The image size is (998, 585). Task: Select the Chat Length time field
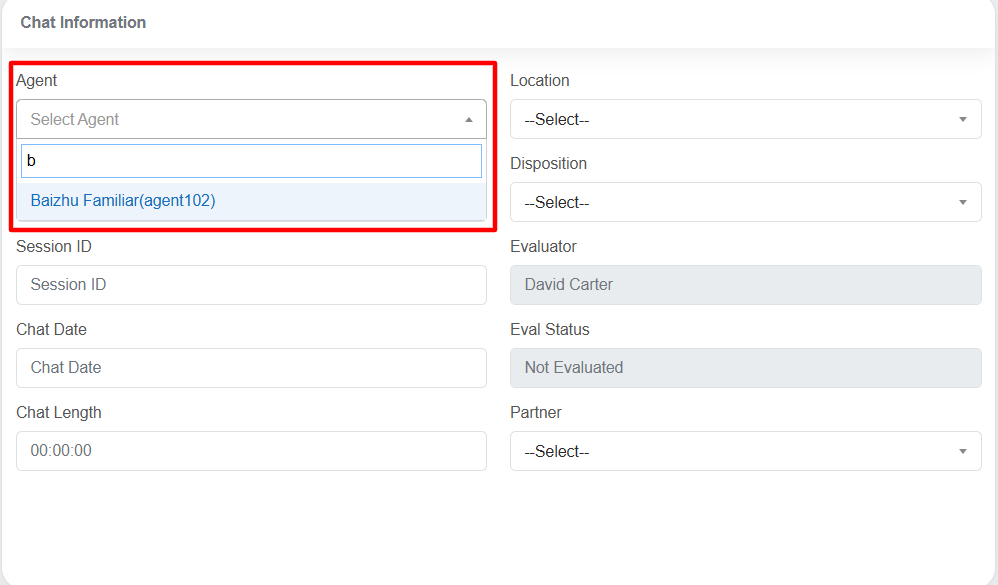[x=251, y=451]
